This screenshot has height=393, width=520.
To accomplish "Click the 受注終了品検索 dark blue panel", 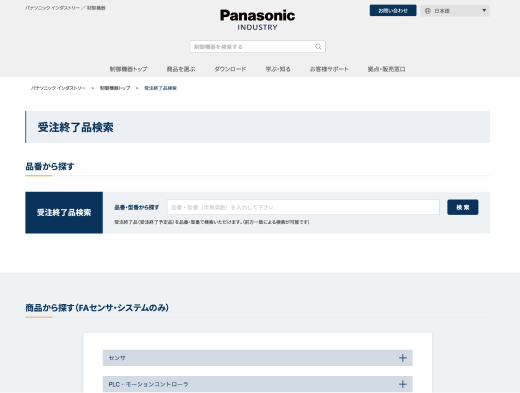I will pos(64,212).
